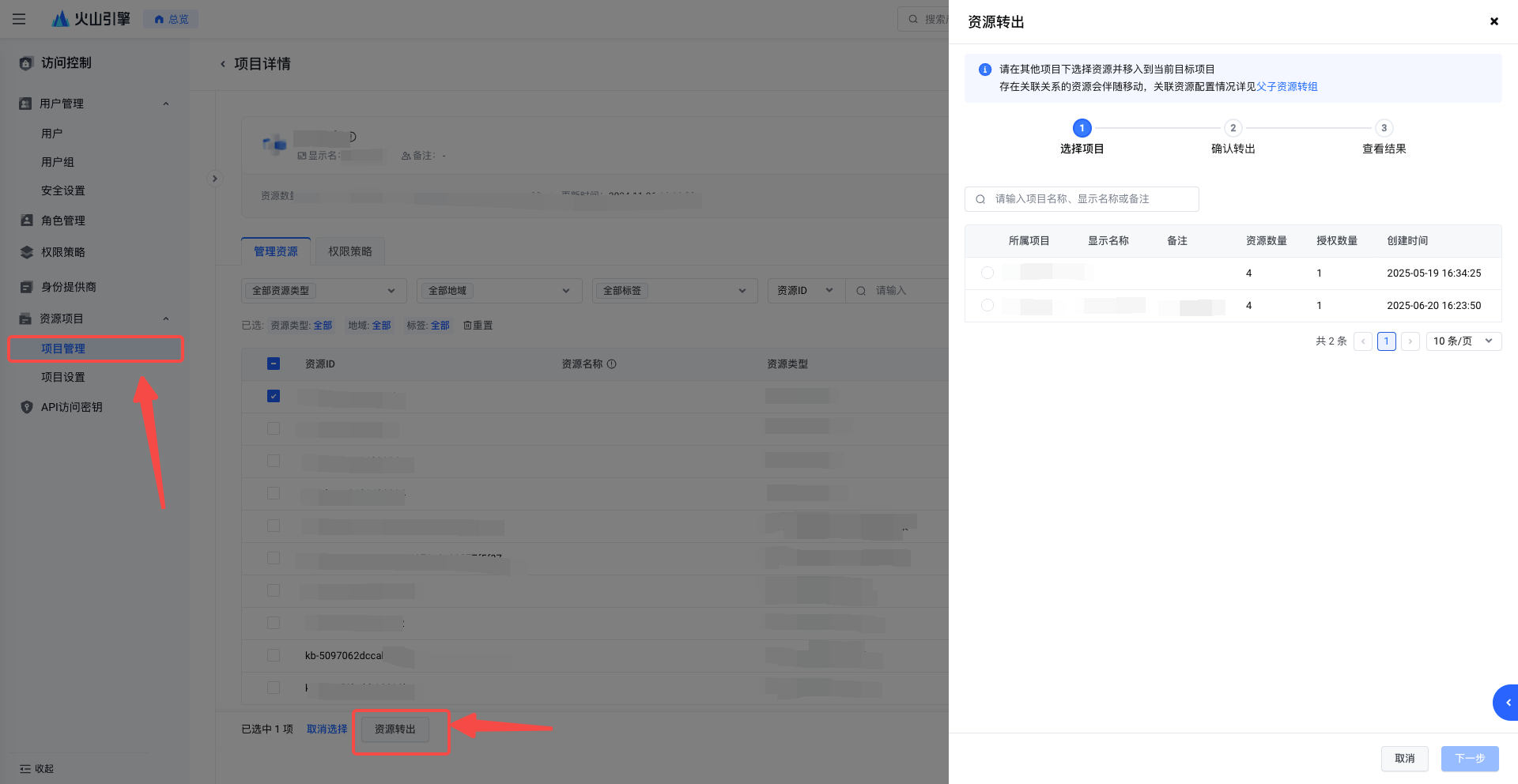Image resolution: width=1518 pixels, height=784 pixels.
Task: Click the 资源项目 icon
Action: [x=25, y=318]
